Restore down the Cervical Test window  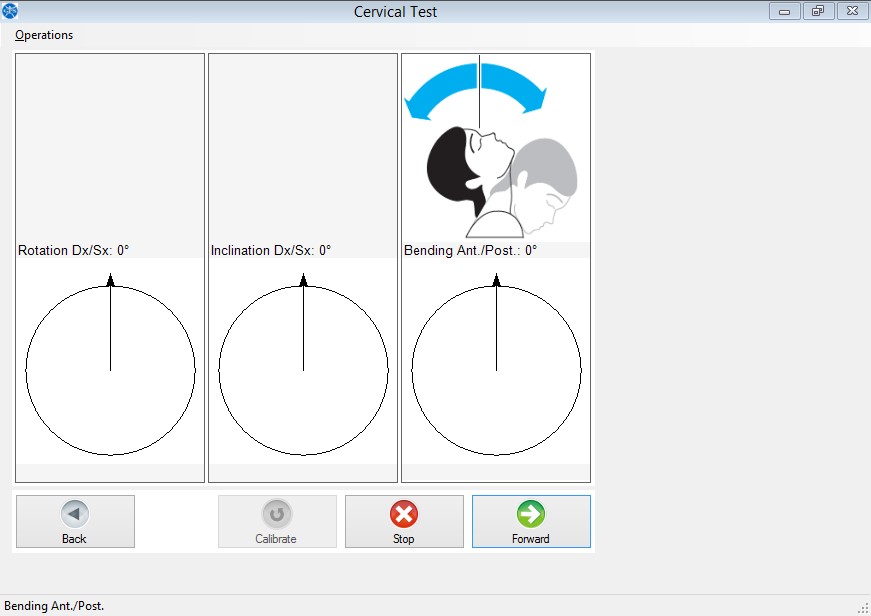tap(818, 11)
